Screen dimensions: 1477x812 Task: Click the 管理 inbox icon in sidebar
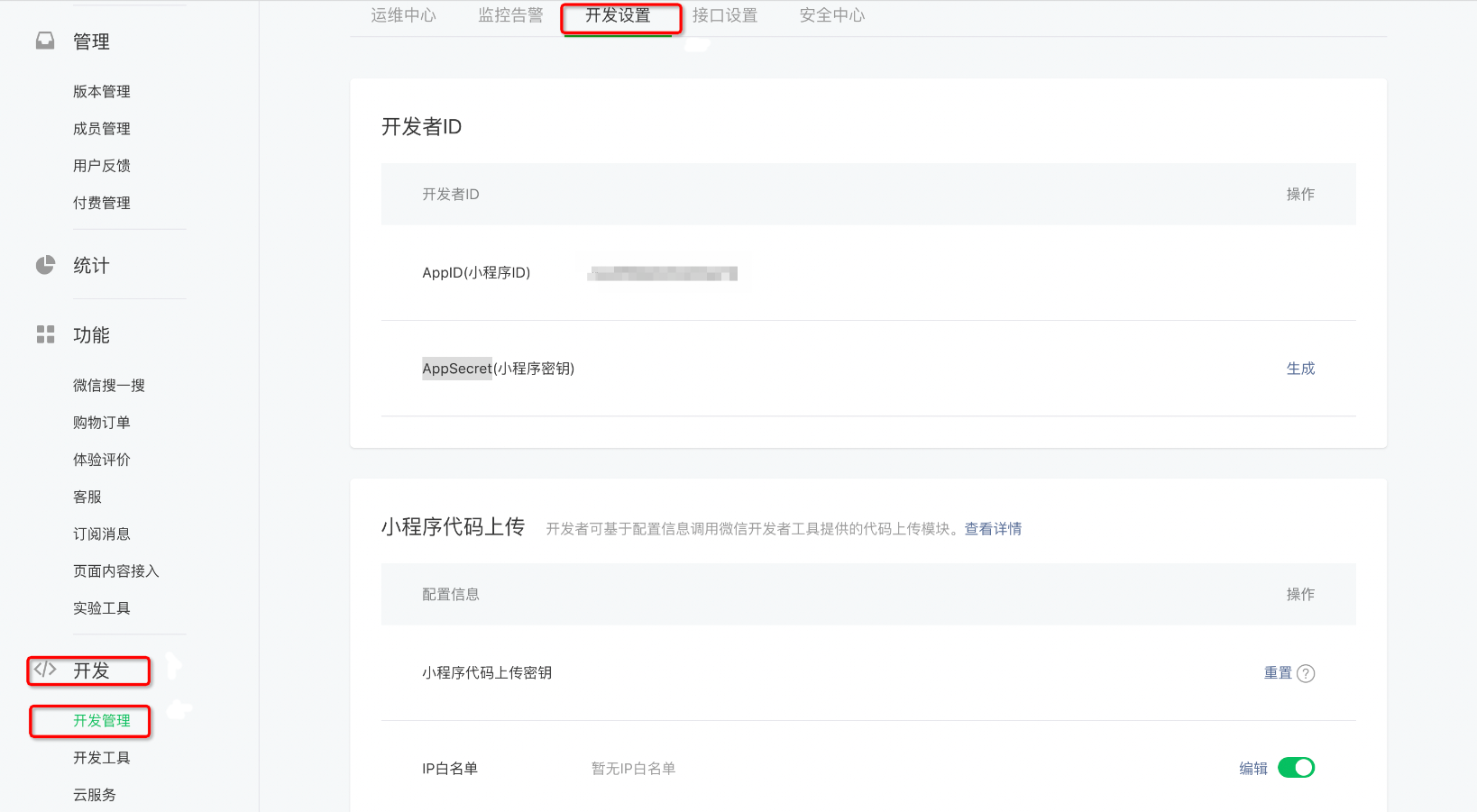click(x=45, y=41)
